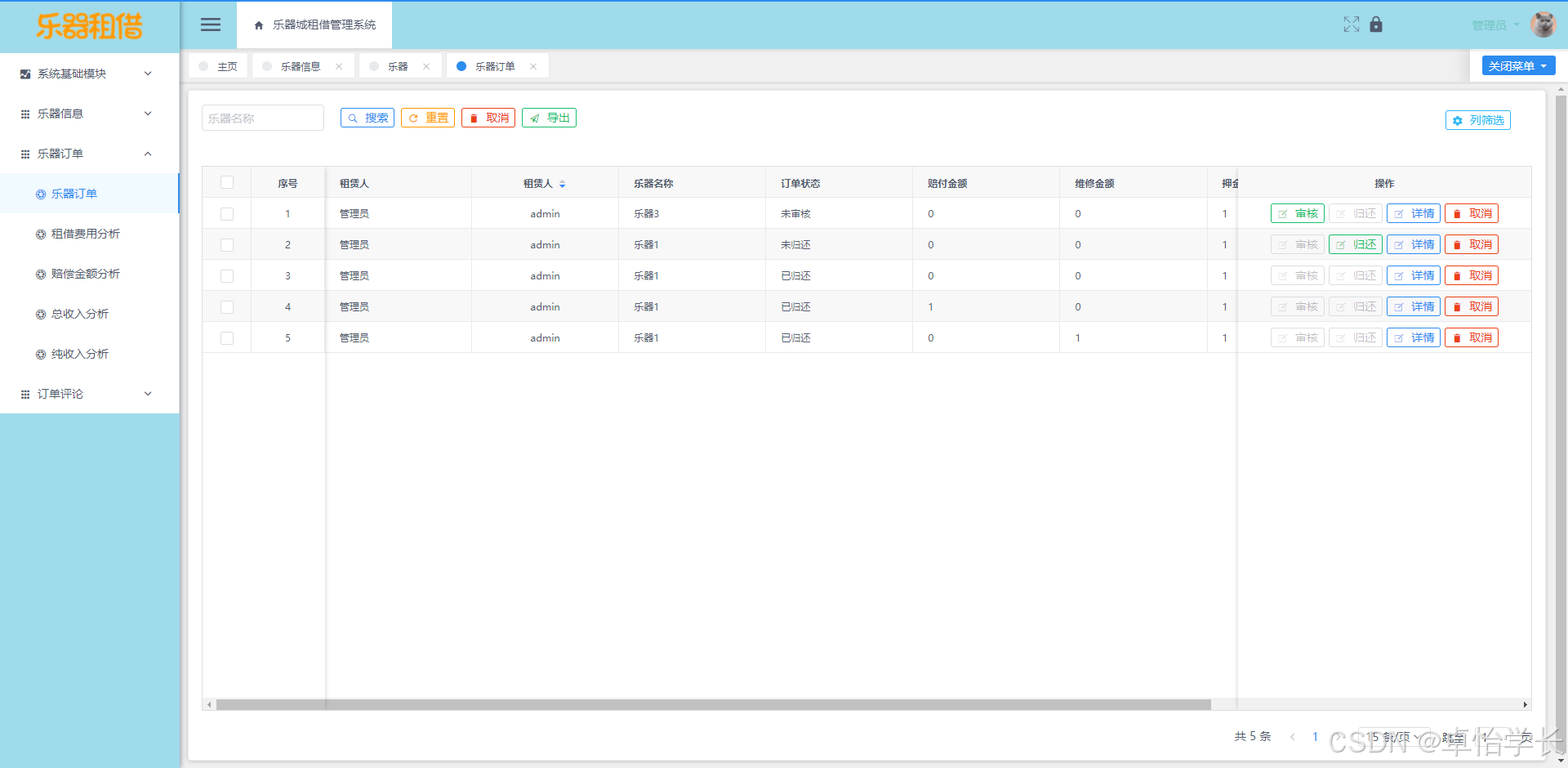
Task: Click 审核 button for row 1
Action: (x=1298, y=213)
